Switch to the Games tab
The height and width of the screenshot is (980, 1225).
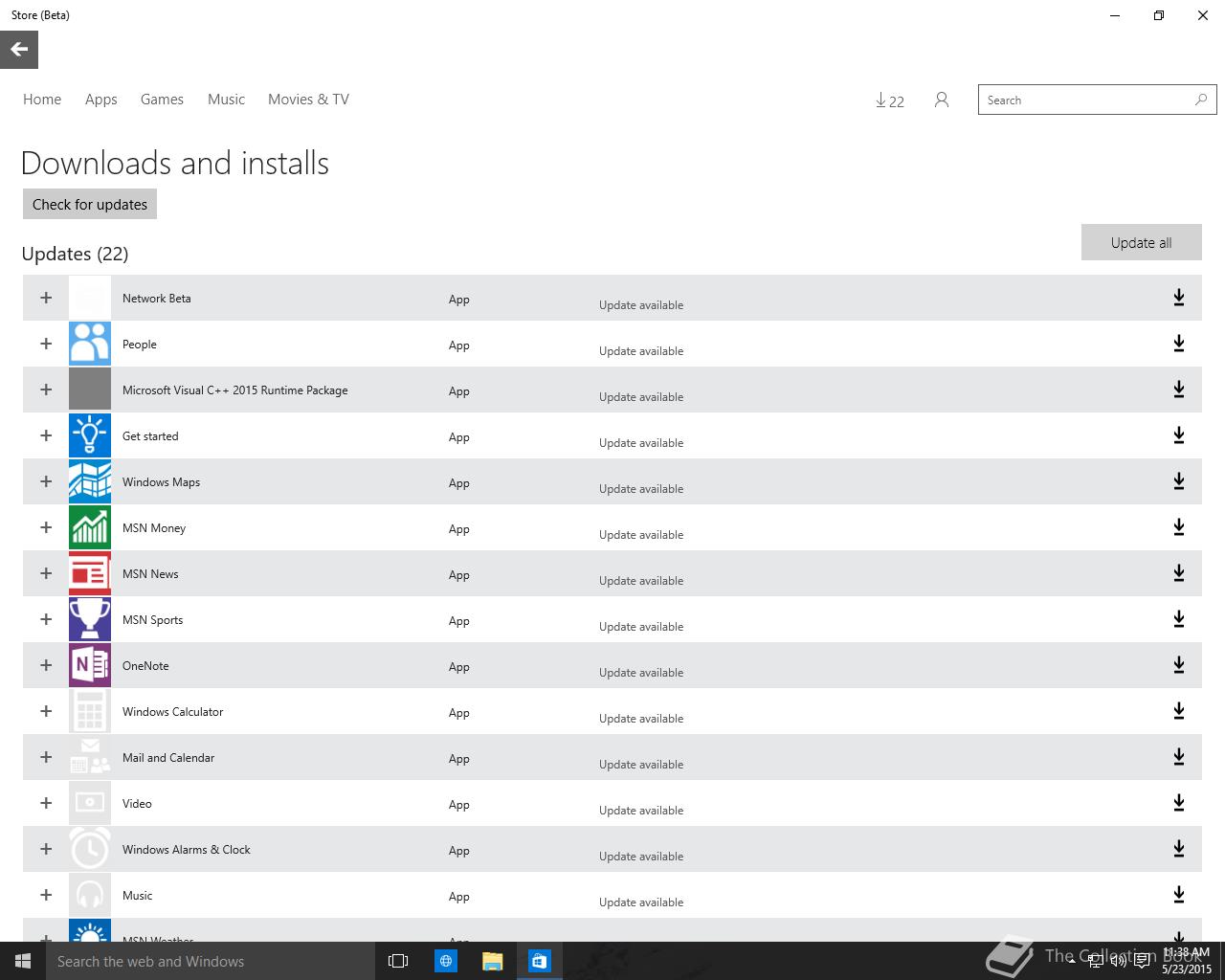[x=162, y=100]
